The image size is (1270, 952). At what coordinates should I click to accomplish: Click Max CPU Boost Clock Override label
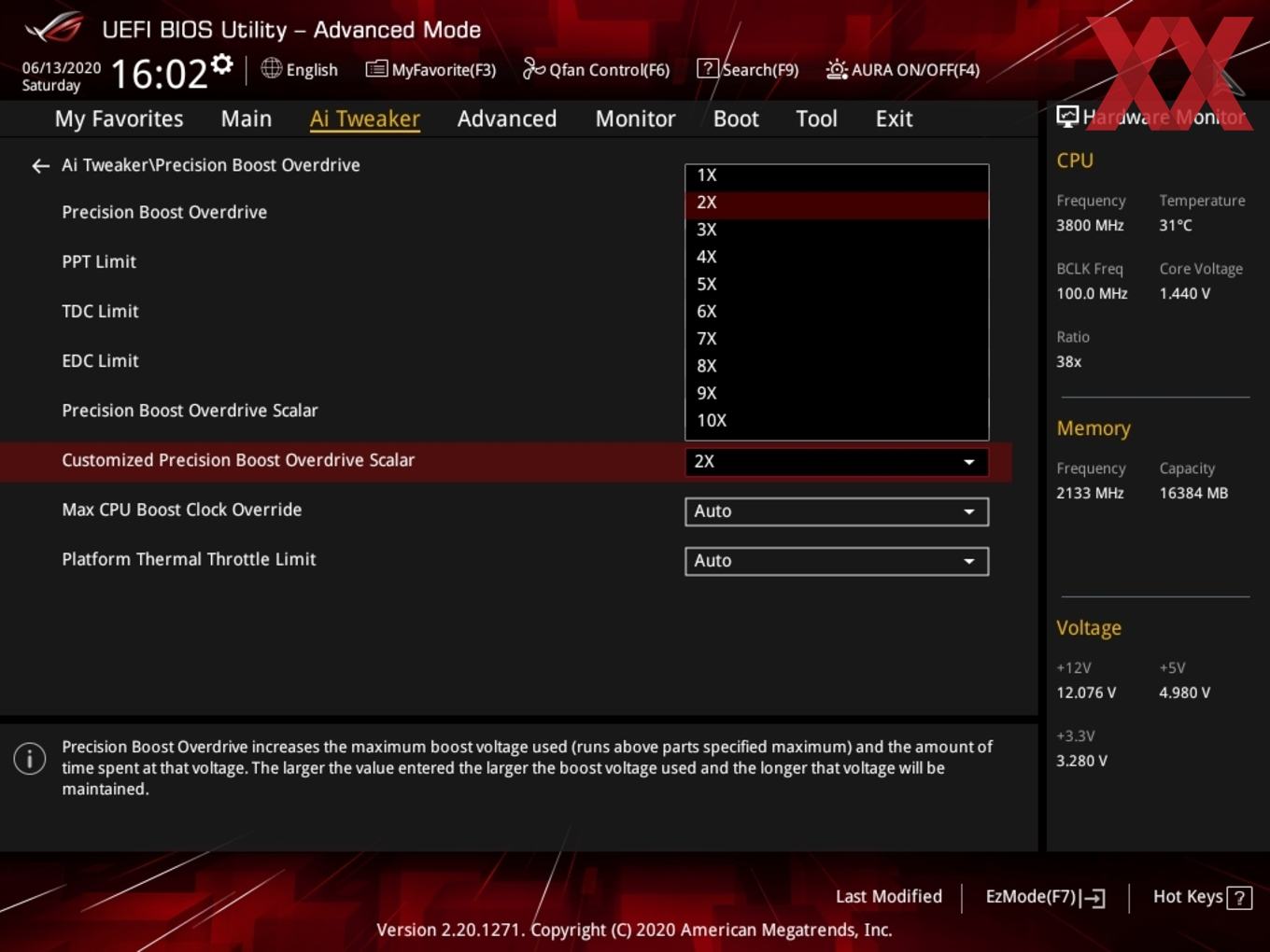(182, 510)
